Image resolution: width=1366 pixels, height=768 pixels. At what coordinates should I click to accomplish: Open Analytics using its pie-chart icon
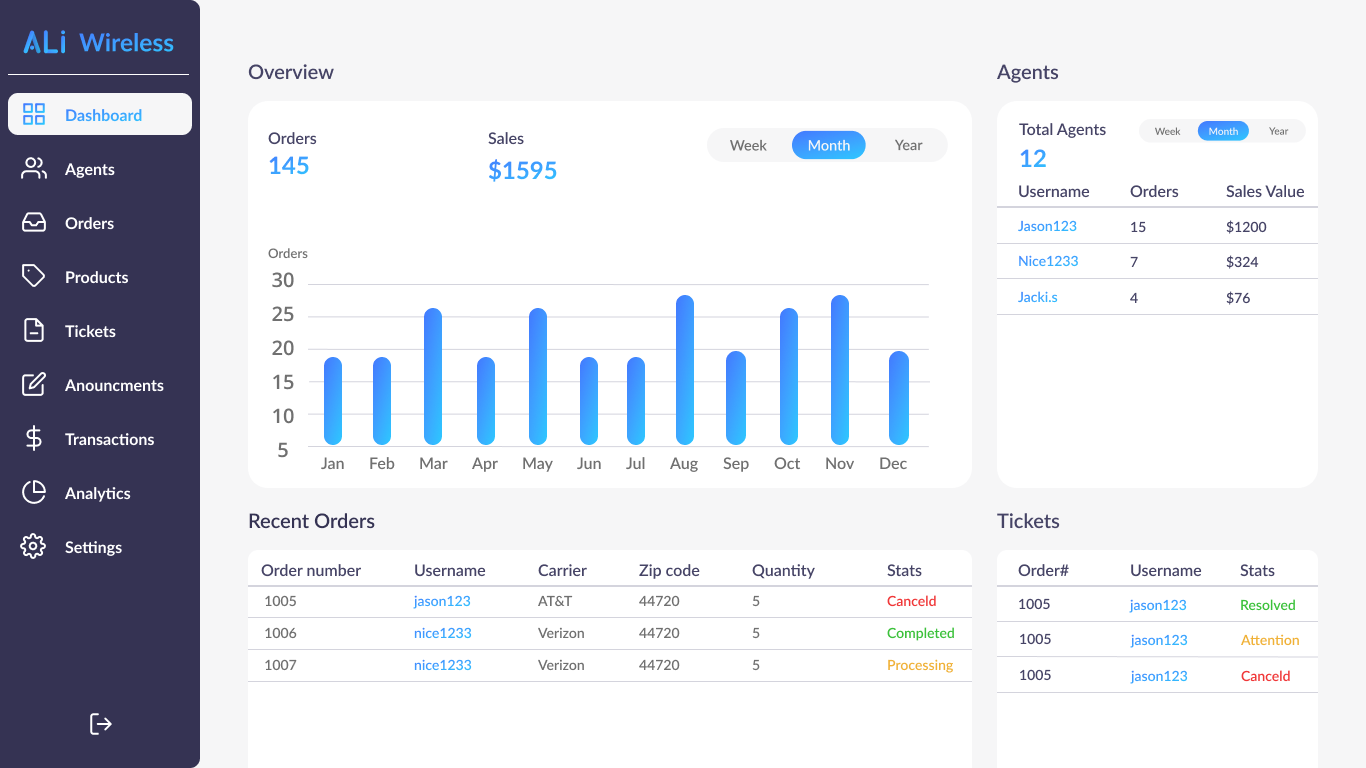pos(33,493)
